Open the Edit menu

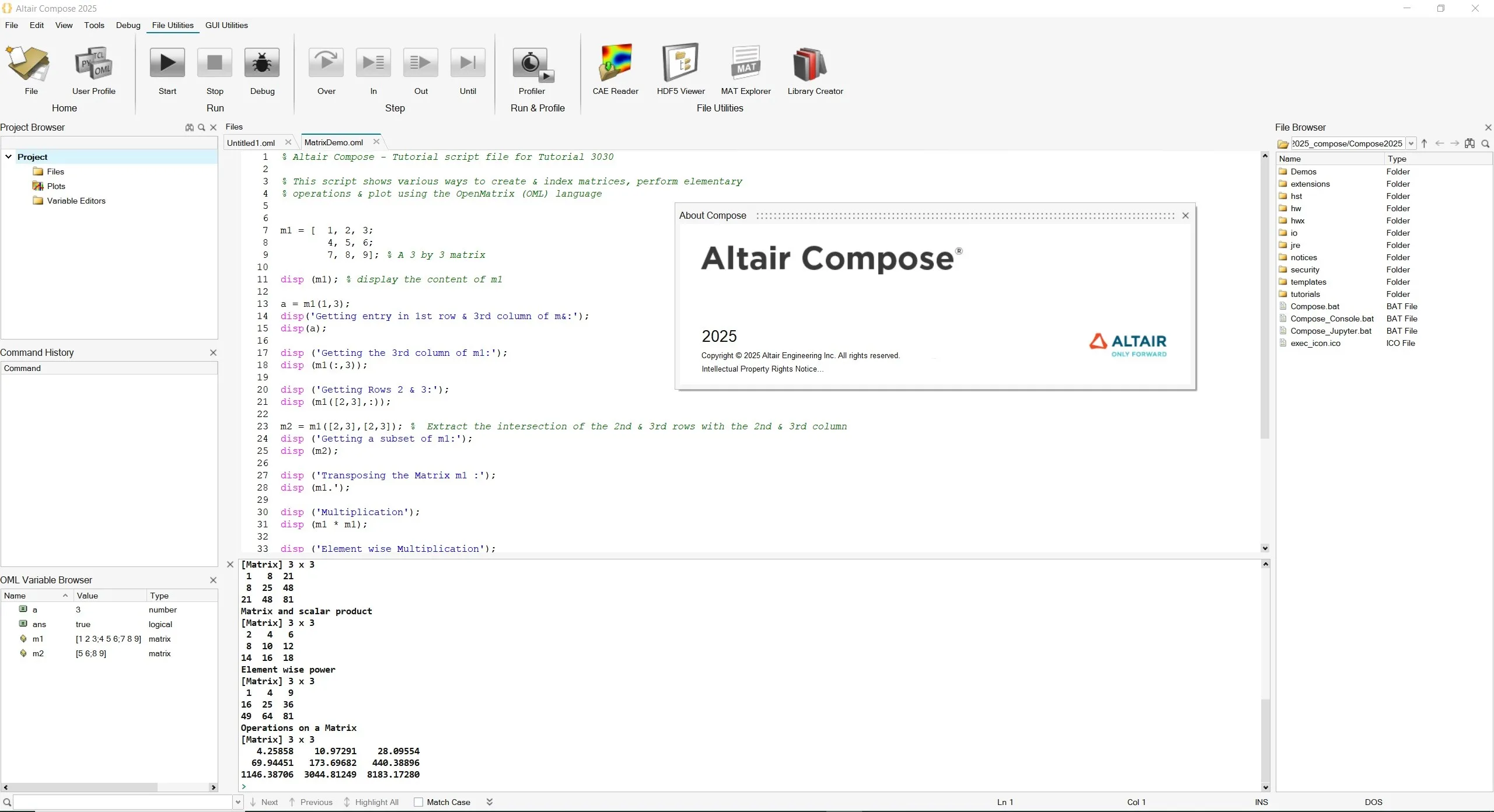tap(37, 25)
